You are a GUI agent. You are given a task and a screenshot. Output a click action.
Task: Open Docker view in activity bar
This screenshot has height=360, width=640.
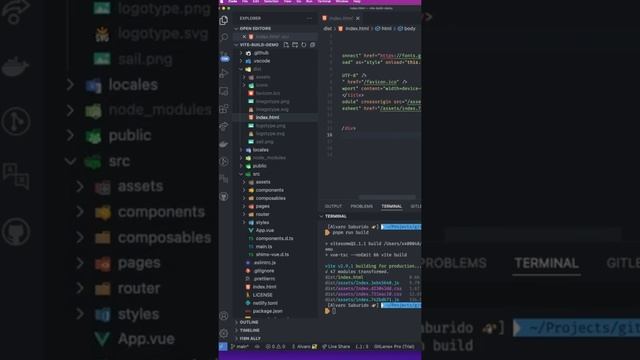(224, 144)
